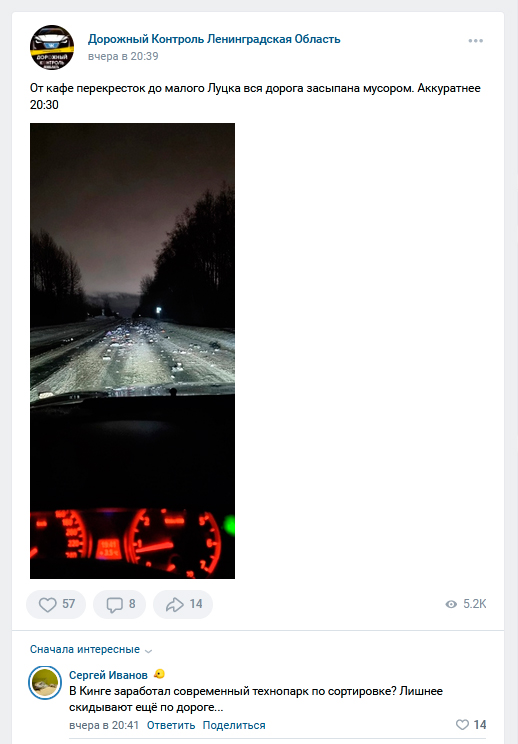Viewport: 518px width, 744px height.
Task: Open the post timestamp вчера в 20:39
Action: [x=123, y=56]
